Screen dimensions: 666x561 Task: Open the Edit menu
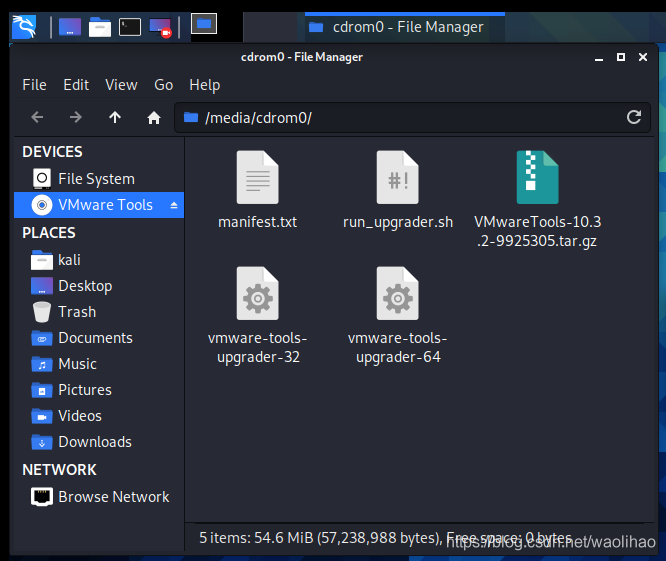point(76,85)
